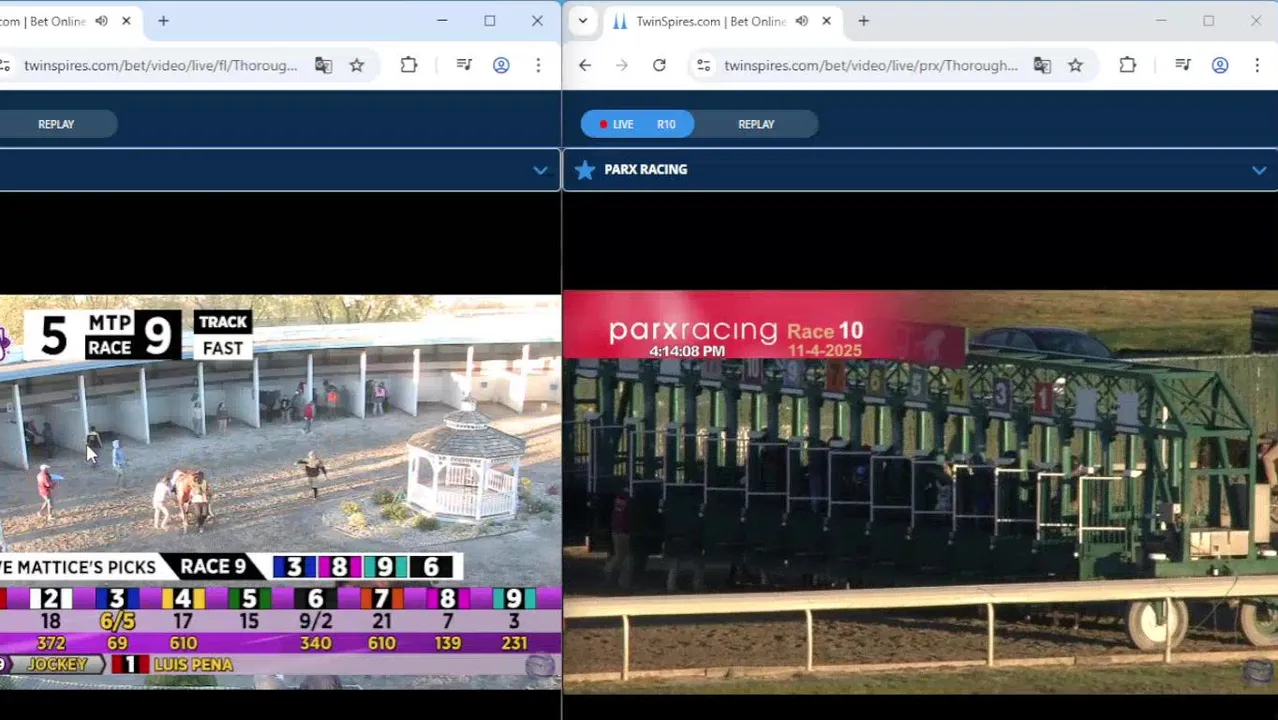Close the left window's TwinSpires tab
The image size is (1278, 720).
pyautogui.click(x=126, y=21)
